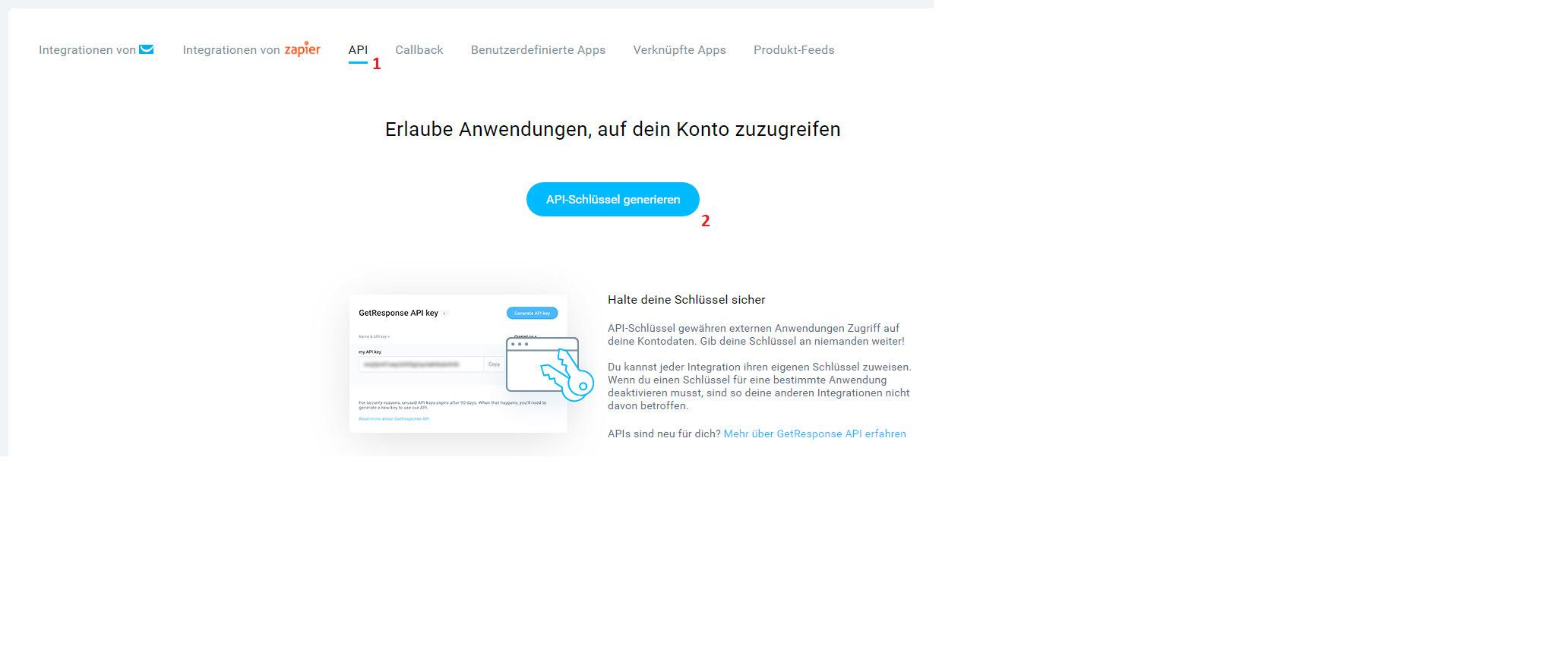
Task: Click the small Generate API key button in the preview
Action: (533, 313)
